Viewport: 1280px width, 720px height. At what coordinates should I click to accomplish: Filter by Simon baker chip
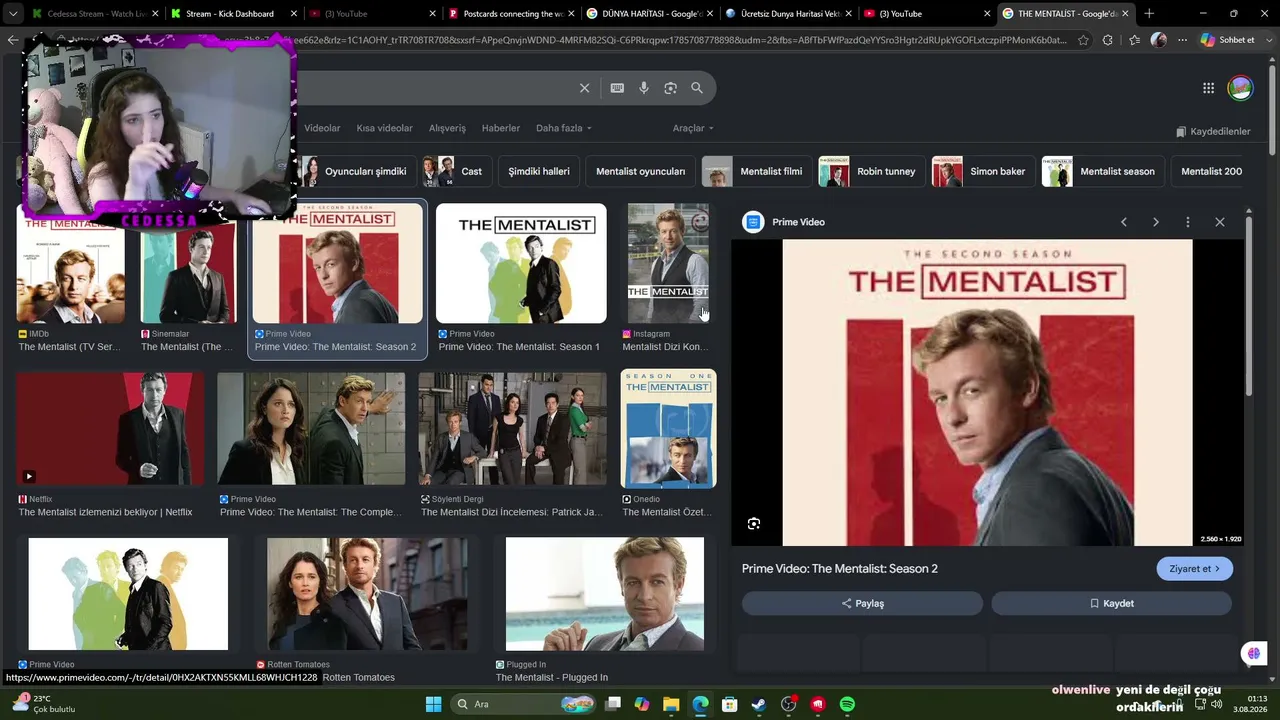click(x=983, y=171)
